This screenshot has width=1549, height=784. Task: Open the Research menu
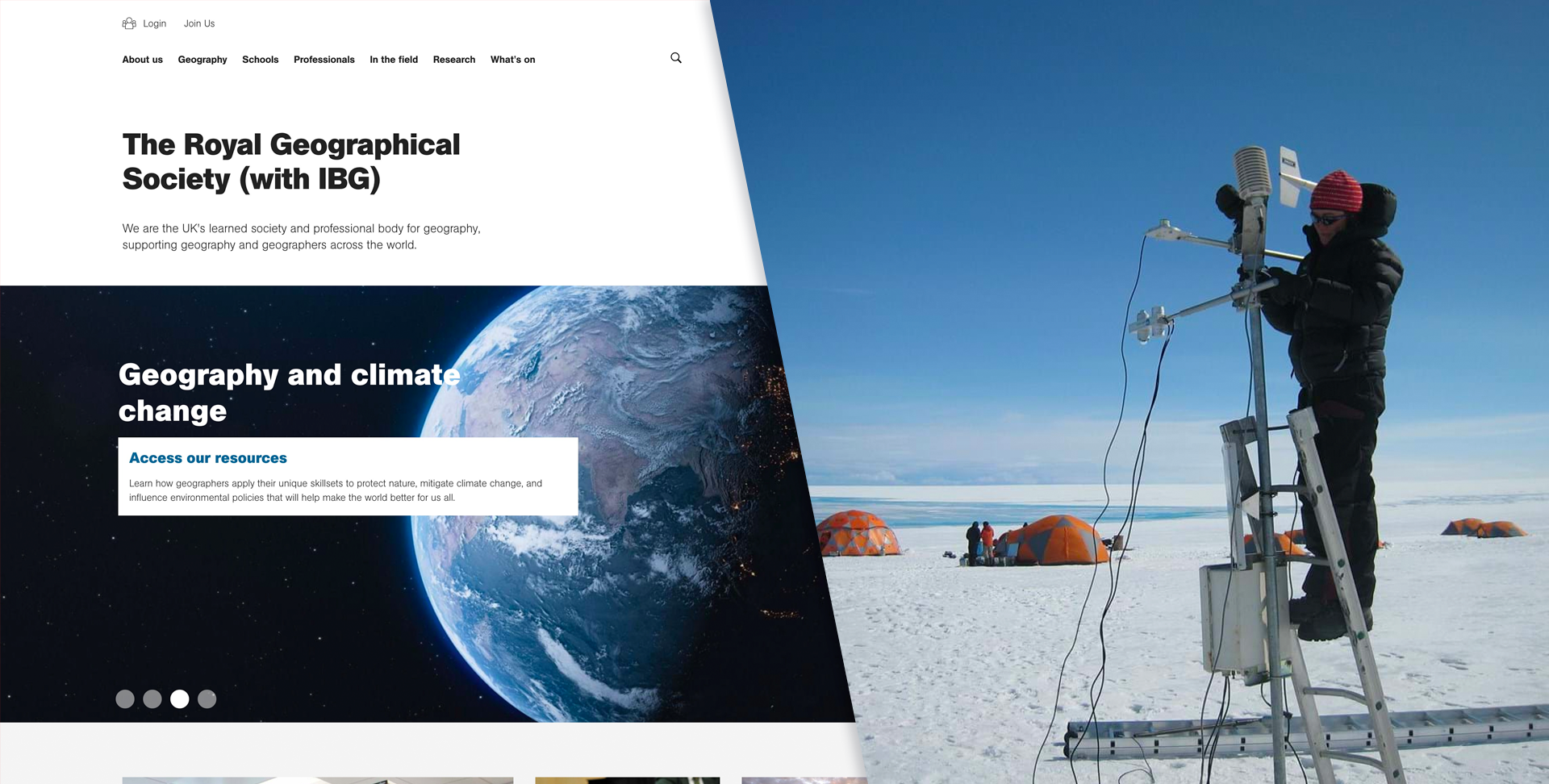click(x=454, y=60)
